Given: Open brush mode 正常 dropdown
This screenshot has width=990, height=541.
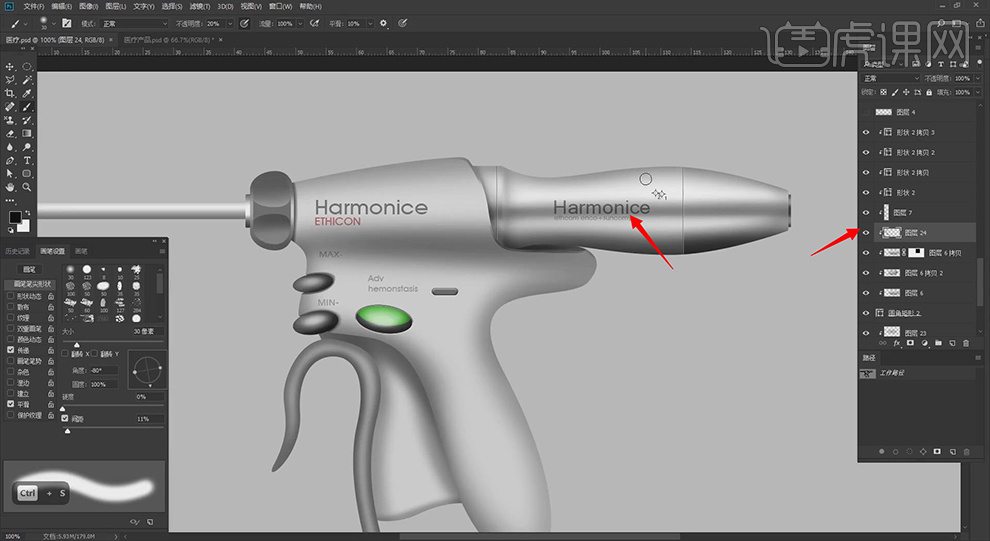Looking at the screenshot, I should (x=134, y=23).
